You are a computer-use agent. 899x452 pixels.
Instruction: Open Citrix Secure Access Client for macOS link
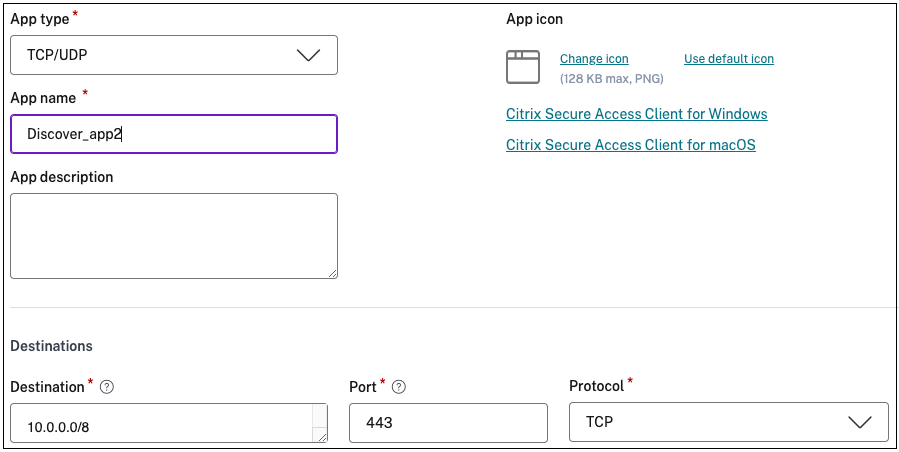630,145
